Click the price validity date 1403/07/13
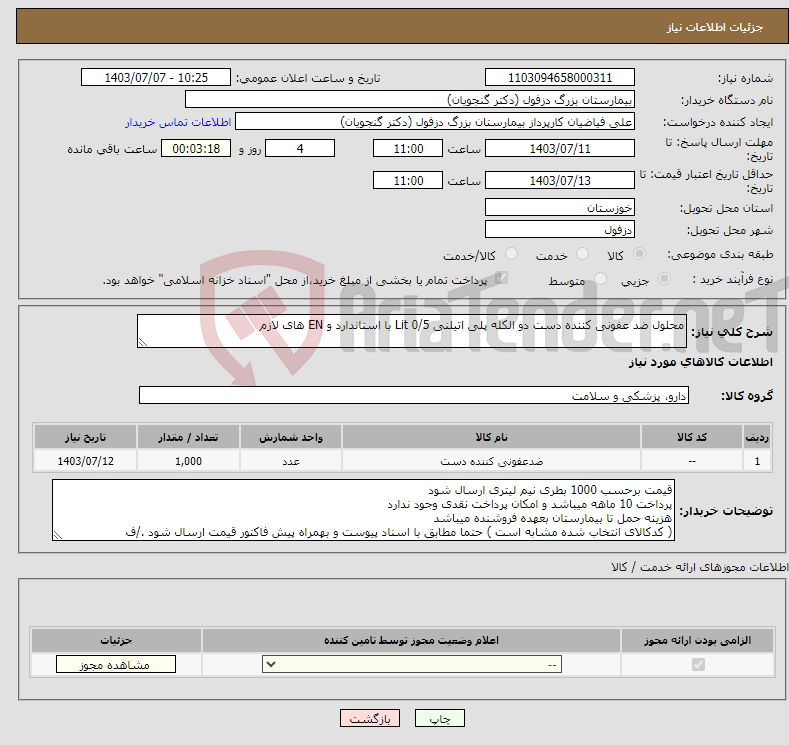Viewport: 789px width, 745px height. 560,180
